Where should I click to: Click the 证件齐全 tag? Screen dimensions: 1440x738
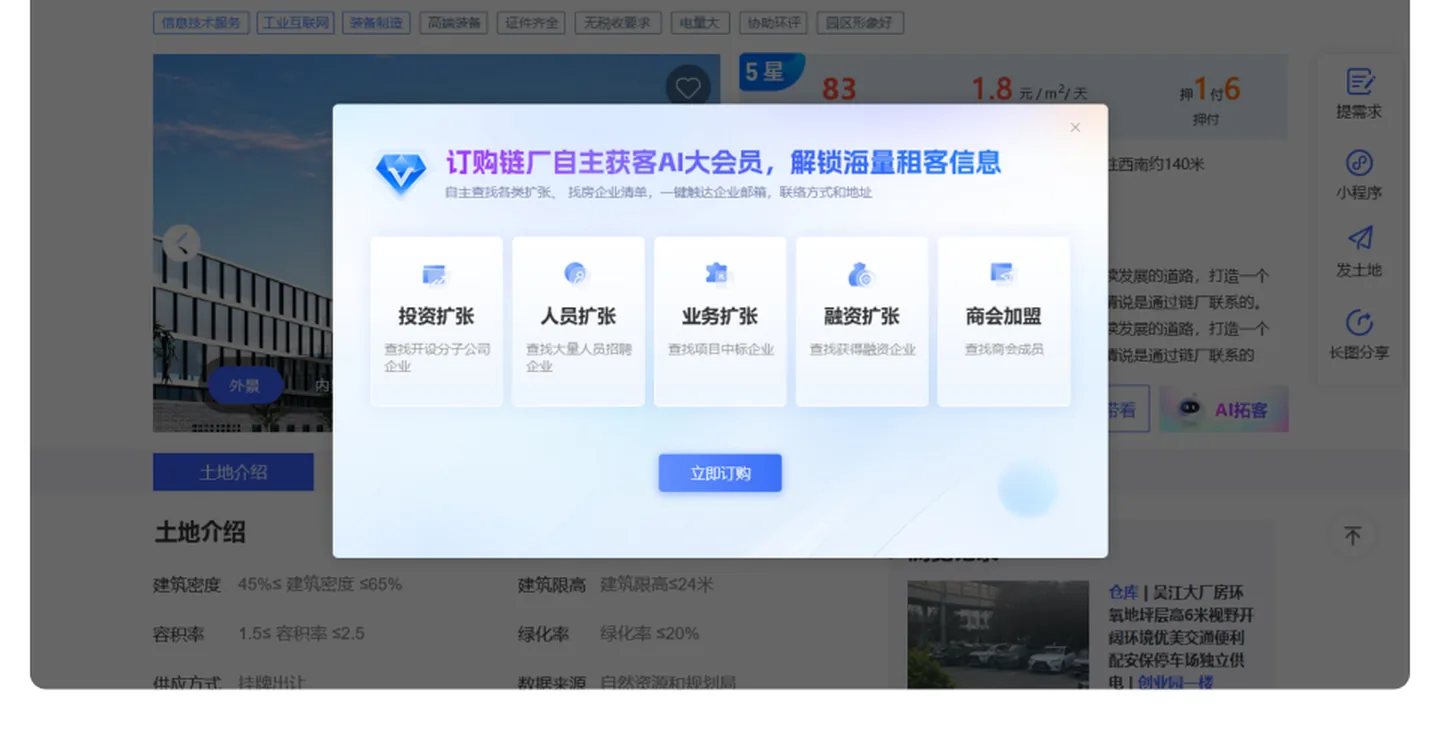point(532,23)
